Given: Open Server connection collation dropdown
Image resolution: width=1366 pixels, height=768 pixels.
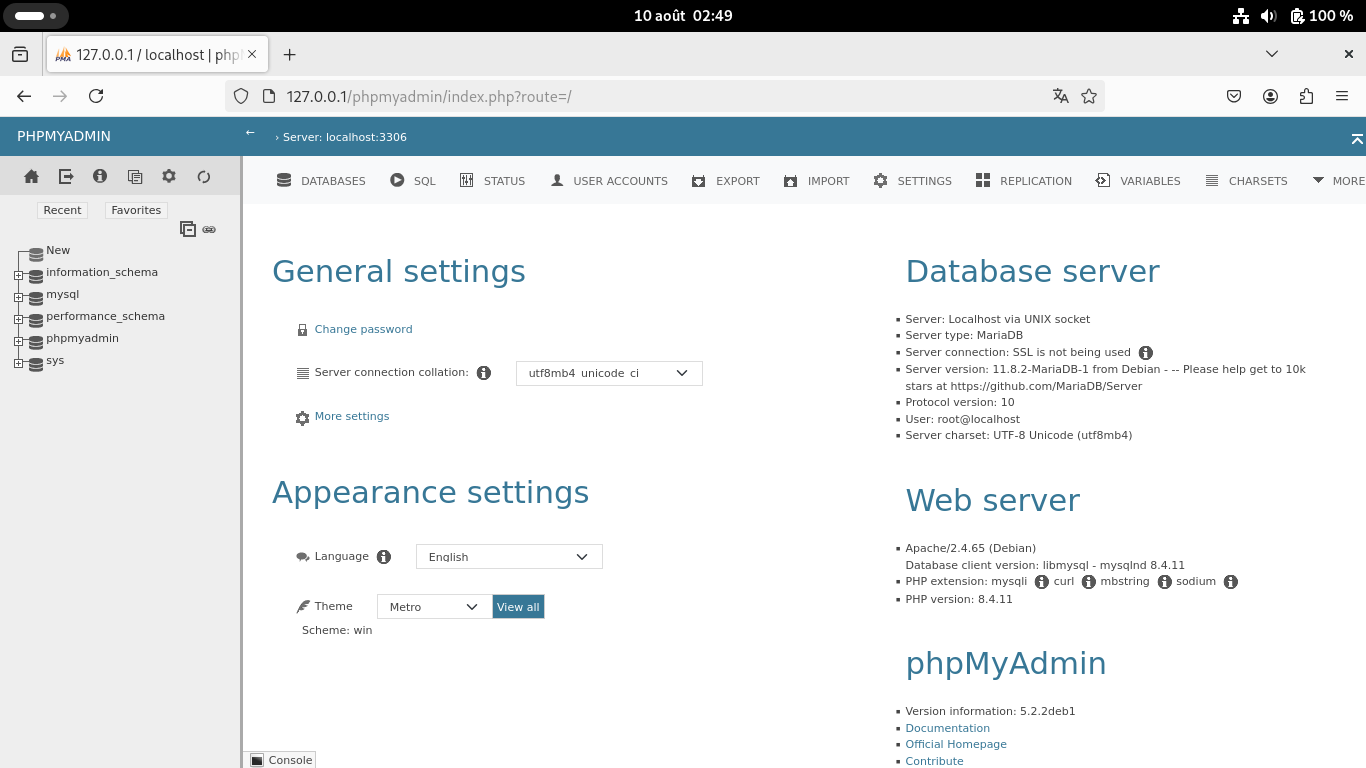Looking at the screenshot, I should 609,373.
